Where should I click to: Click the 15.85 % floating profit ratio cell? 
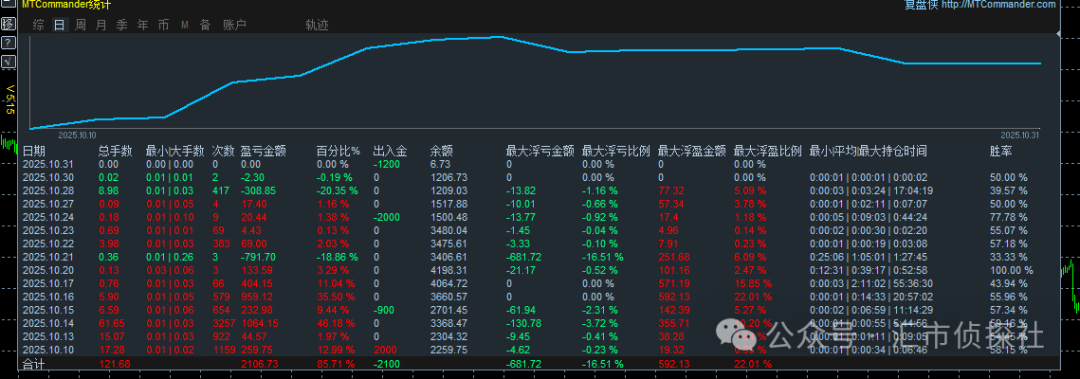pos(753,283)
